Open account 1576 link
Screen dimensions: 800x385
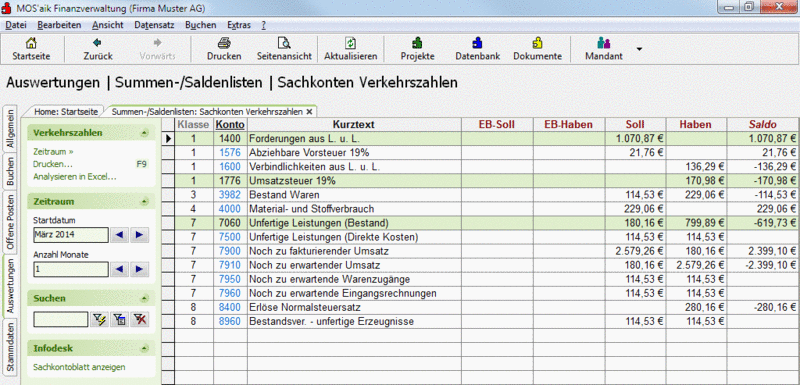coord(230,152)
